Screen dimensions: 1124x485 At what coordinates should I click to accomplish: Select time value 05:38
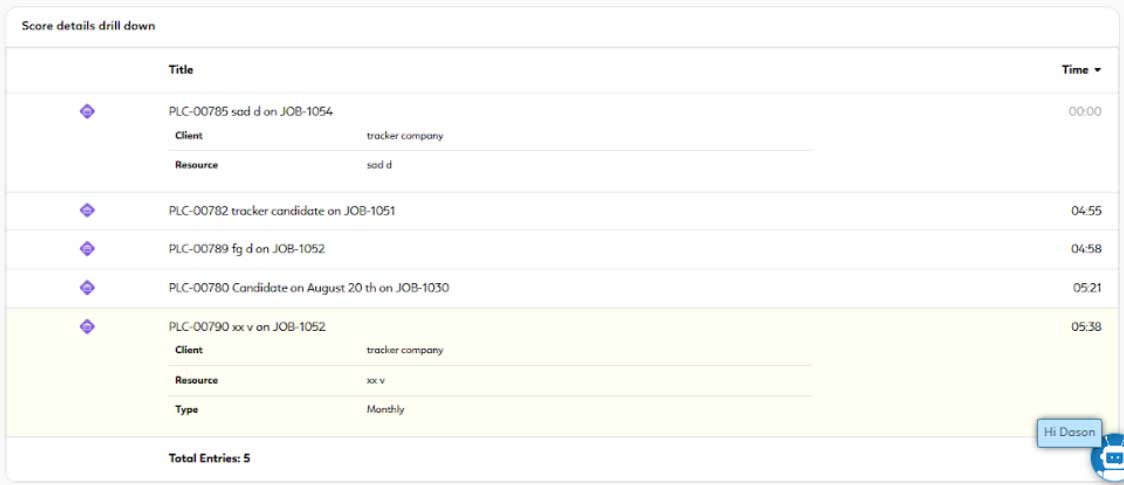(x=1087, y=327)
